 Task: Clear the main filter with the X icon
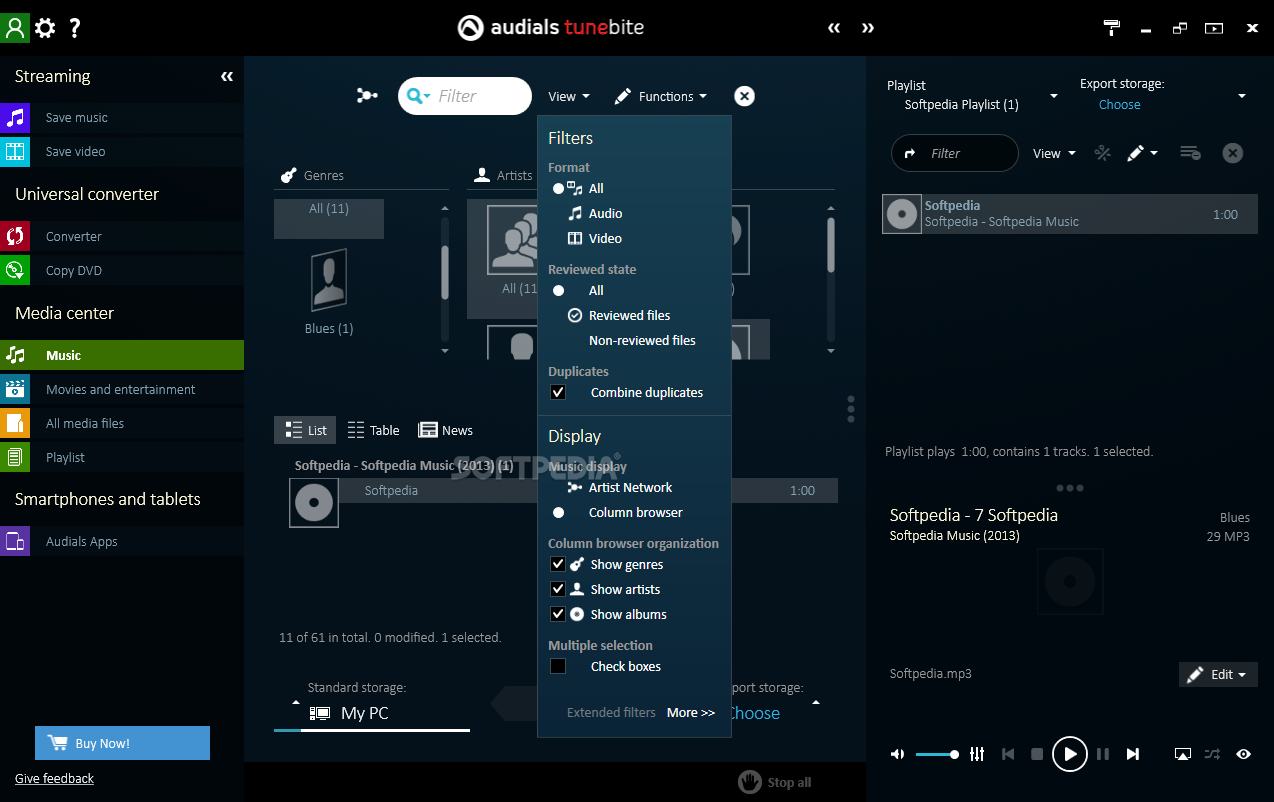point(744,96)
